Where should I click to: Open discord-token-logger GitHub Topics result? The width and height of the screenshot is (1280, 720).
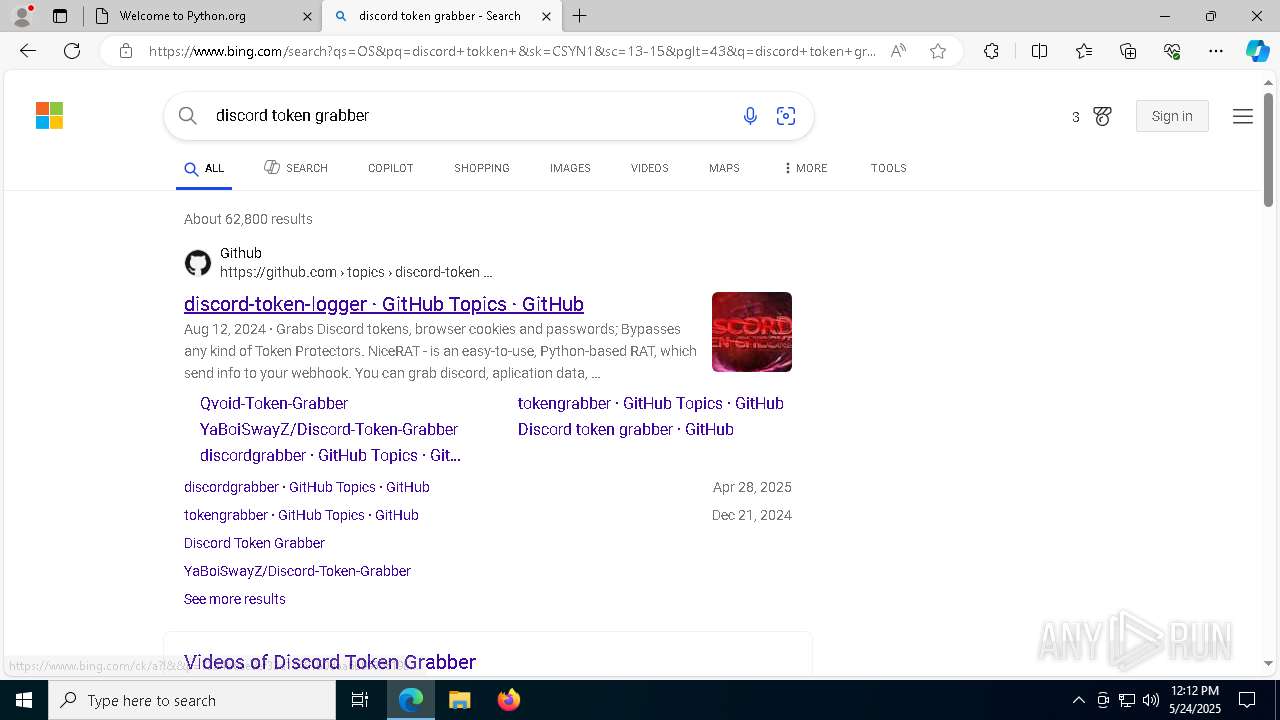(x=384, y=304)
